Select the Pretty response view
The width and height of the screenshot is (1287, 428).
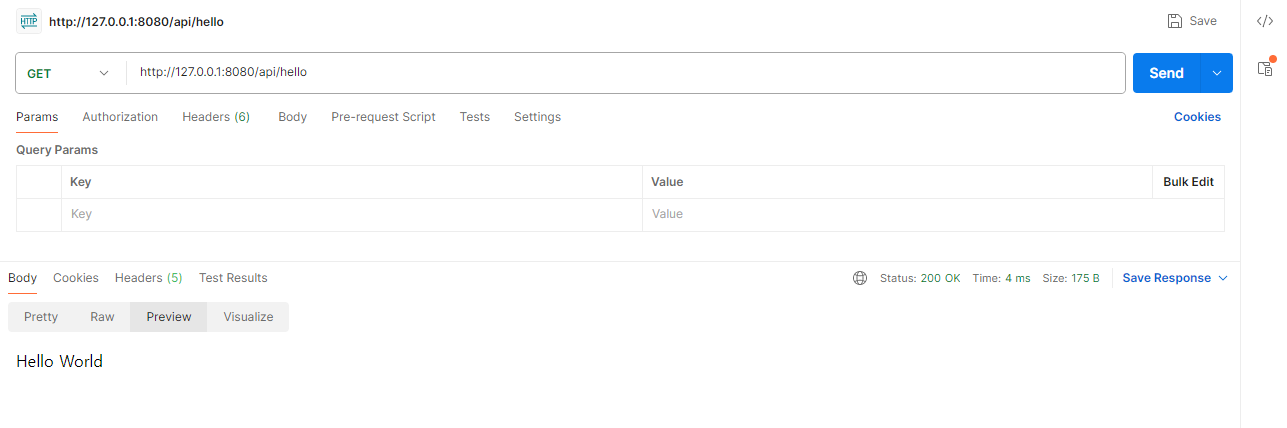pyautogui.click(x=41, y=317)
